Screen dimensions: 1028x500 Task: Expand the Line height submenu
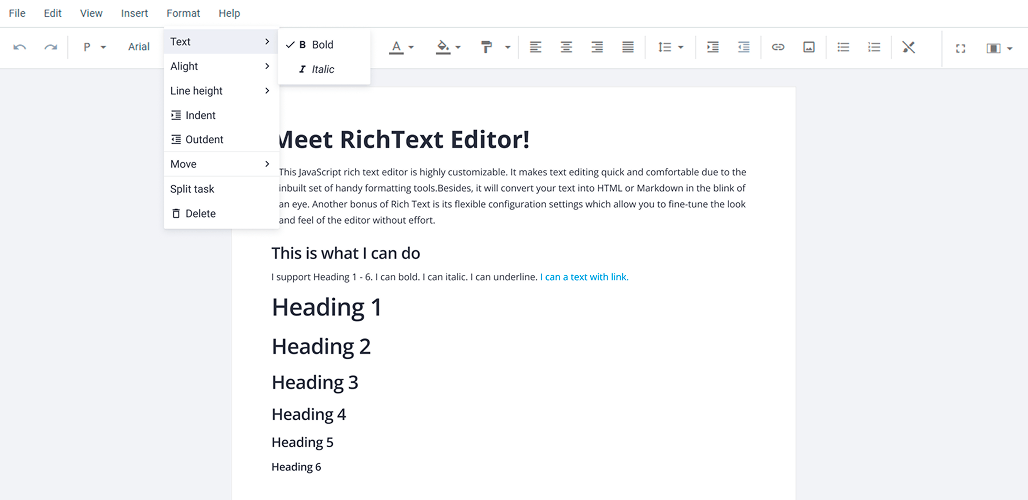(x=221, y=90)
